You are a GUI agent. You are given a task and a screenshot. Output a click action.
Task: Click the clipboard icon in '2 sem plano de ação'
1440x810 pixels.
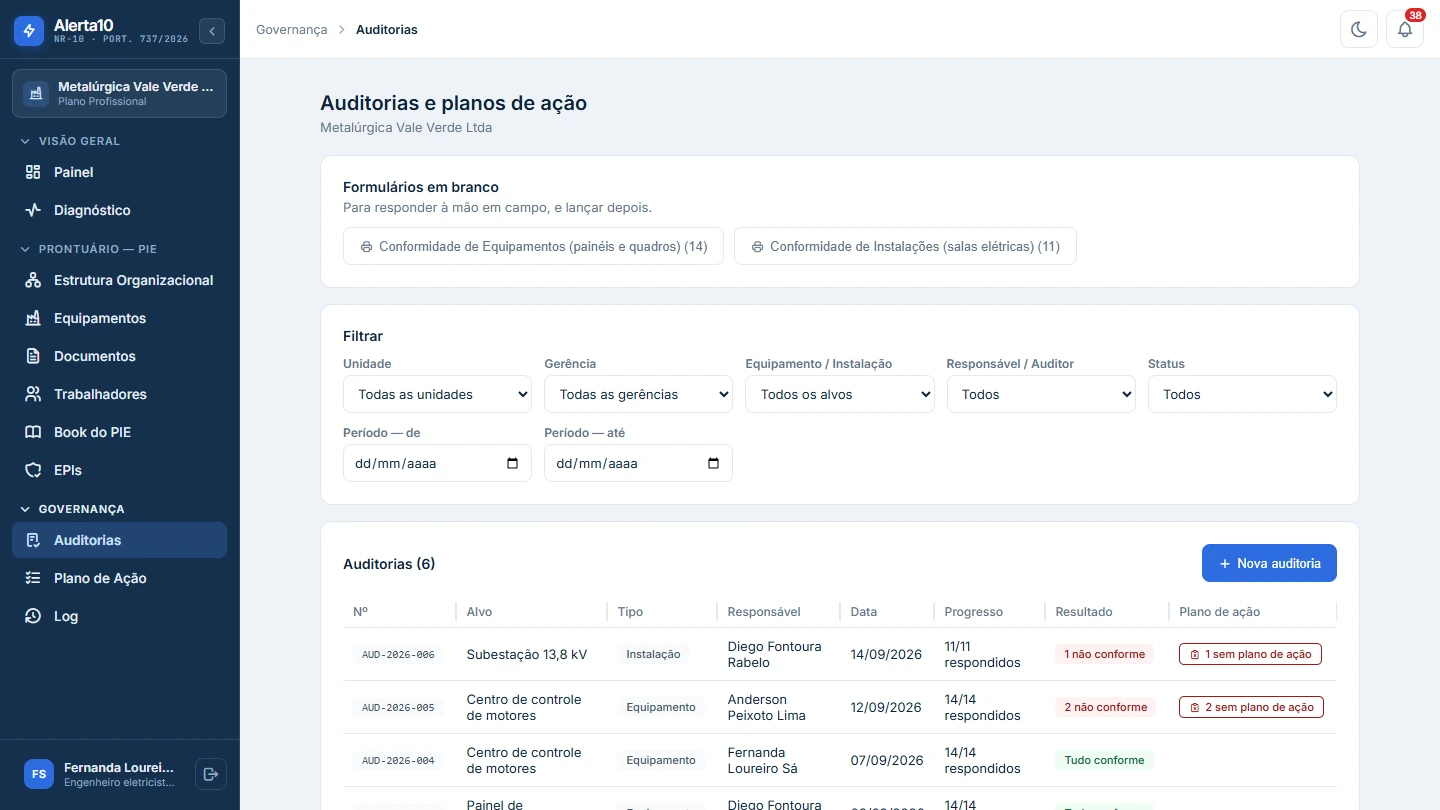click(x=1195, y=708)
